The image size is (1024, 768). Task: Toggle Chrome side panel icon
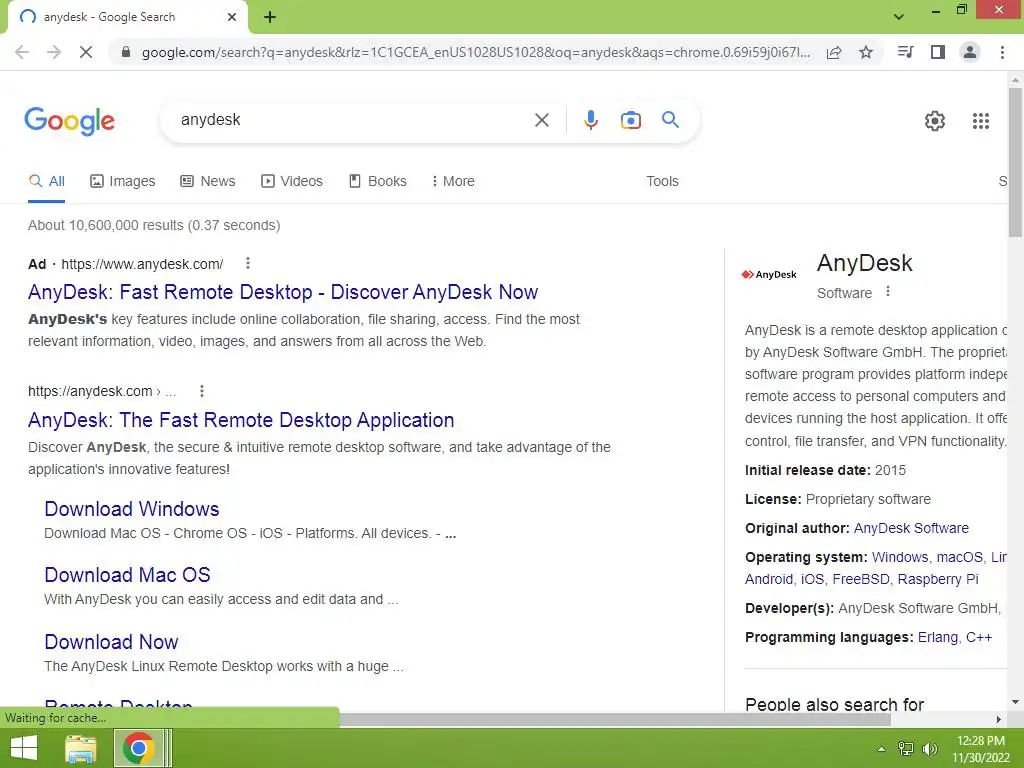938,52
